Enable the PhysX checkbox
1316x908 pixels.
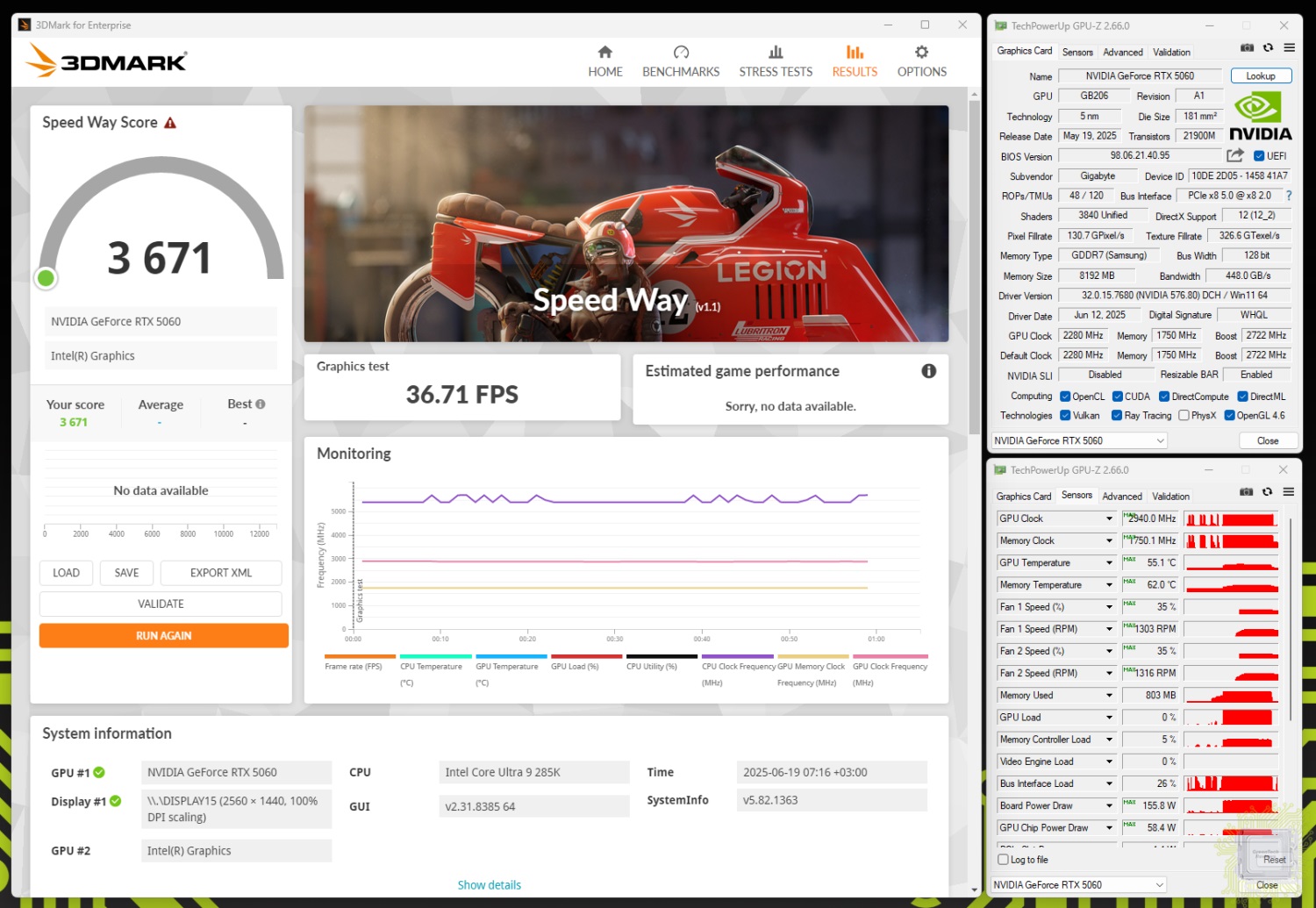tap(1184, 416)
